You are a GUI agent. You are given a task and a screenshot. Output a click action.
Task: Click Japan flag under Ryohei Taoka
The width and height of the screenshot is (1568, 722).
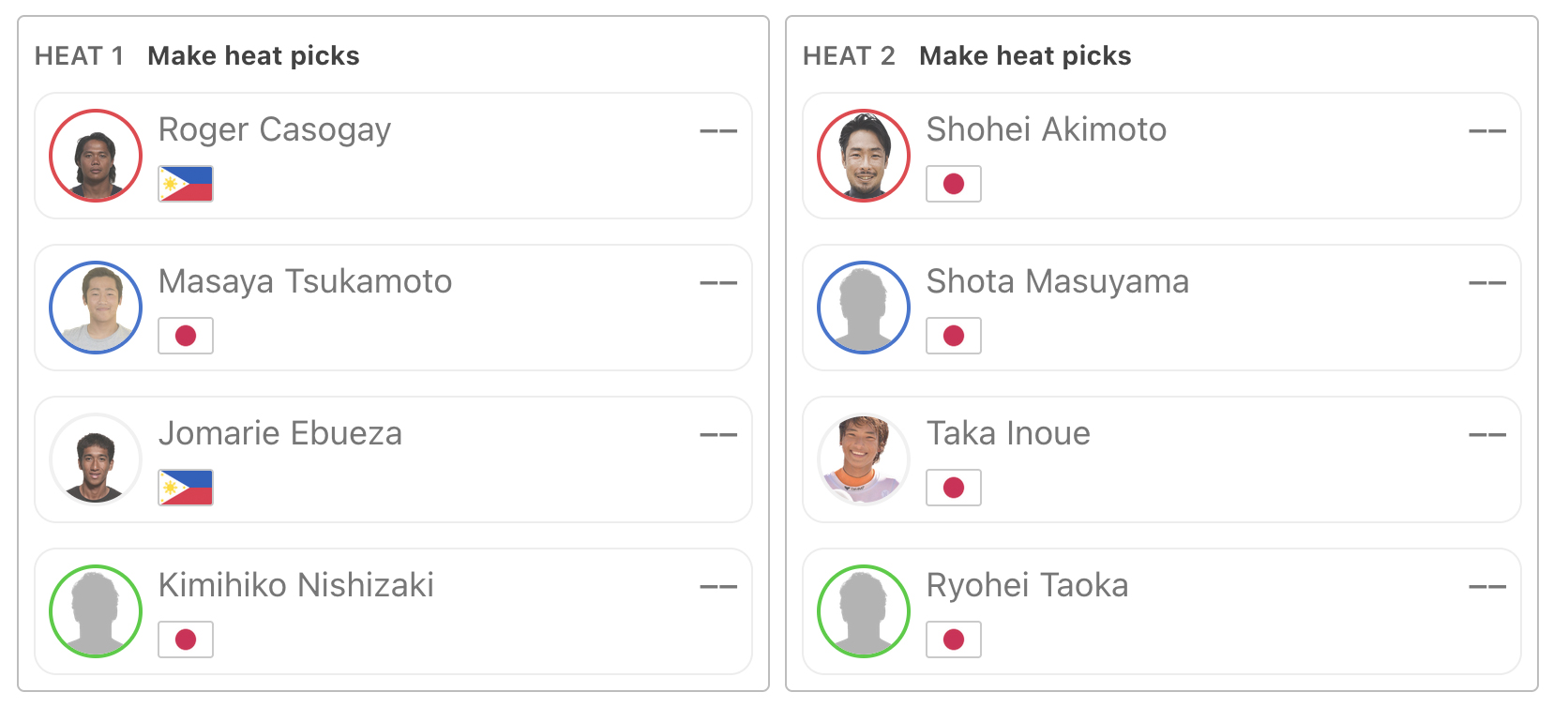tap(954, 639)
